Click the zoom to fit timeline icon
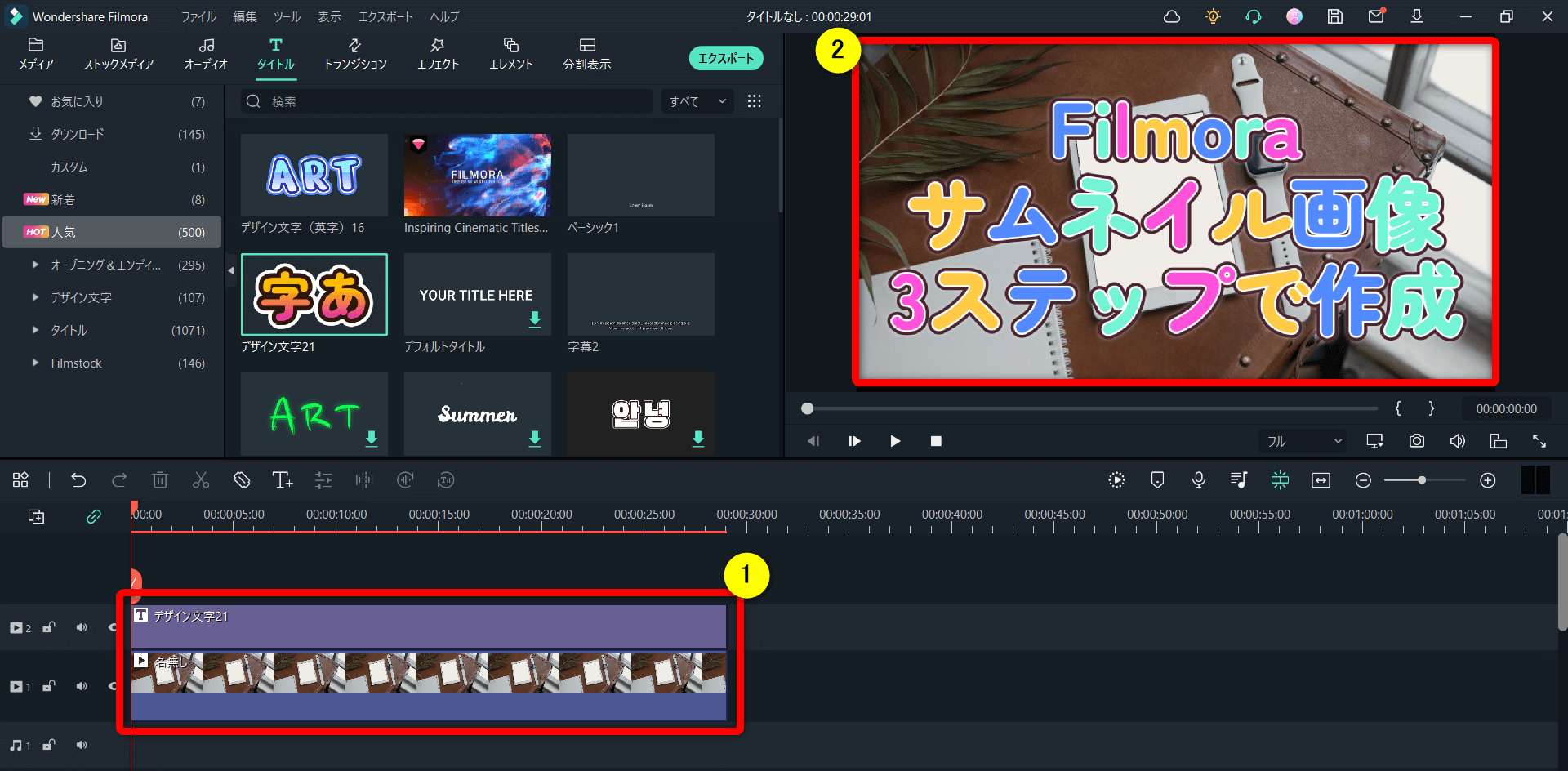The width and height of the screenshot is (1568, 771). pos(1321,480)
